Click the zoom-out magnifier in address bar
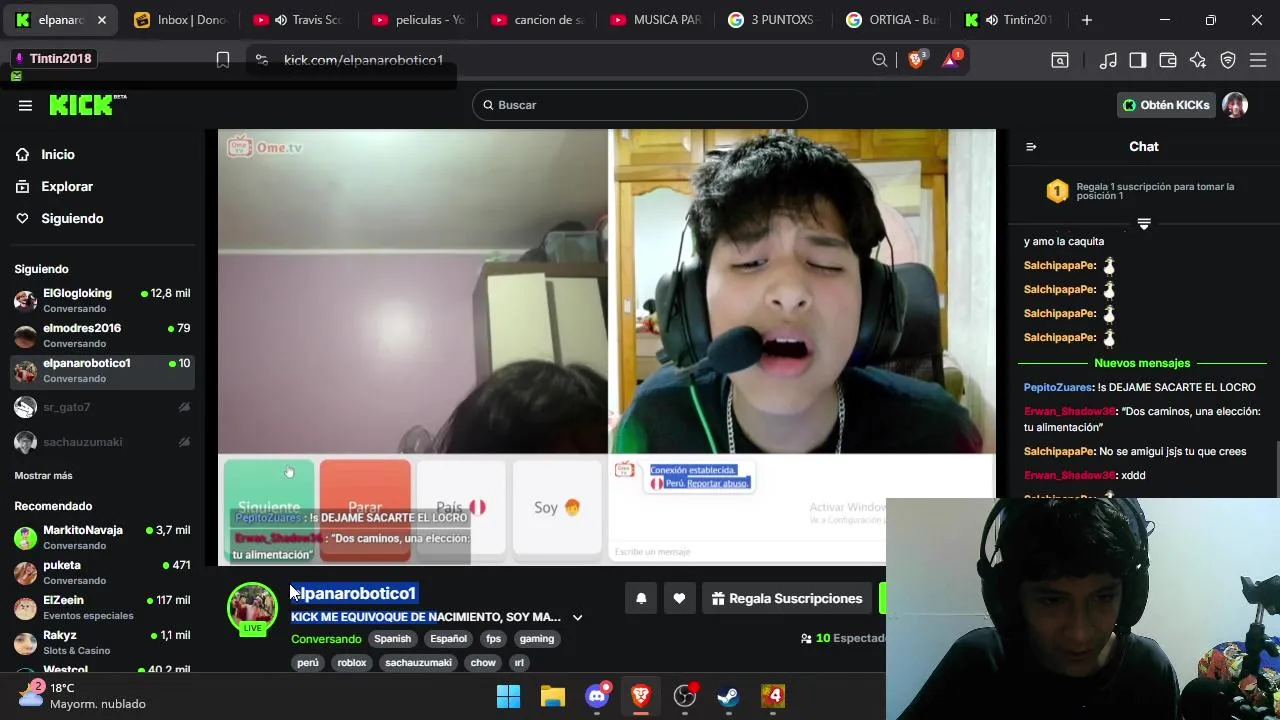This screenshot has height=720, width=1280. coord(879,60)
